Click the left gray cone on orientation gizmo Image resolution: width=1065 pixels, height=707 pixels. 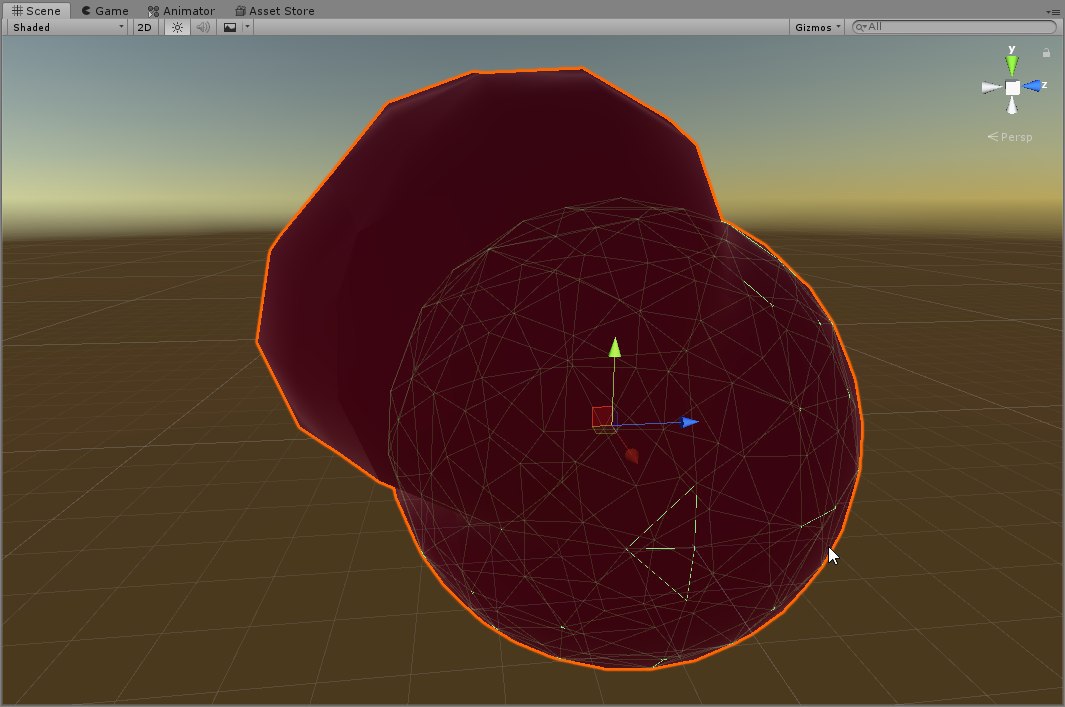(990, 88)
